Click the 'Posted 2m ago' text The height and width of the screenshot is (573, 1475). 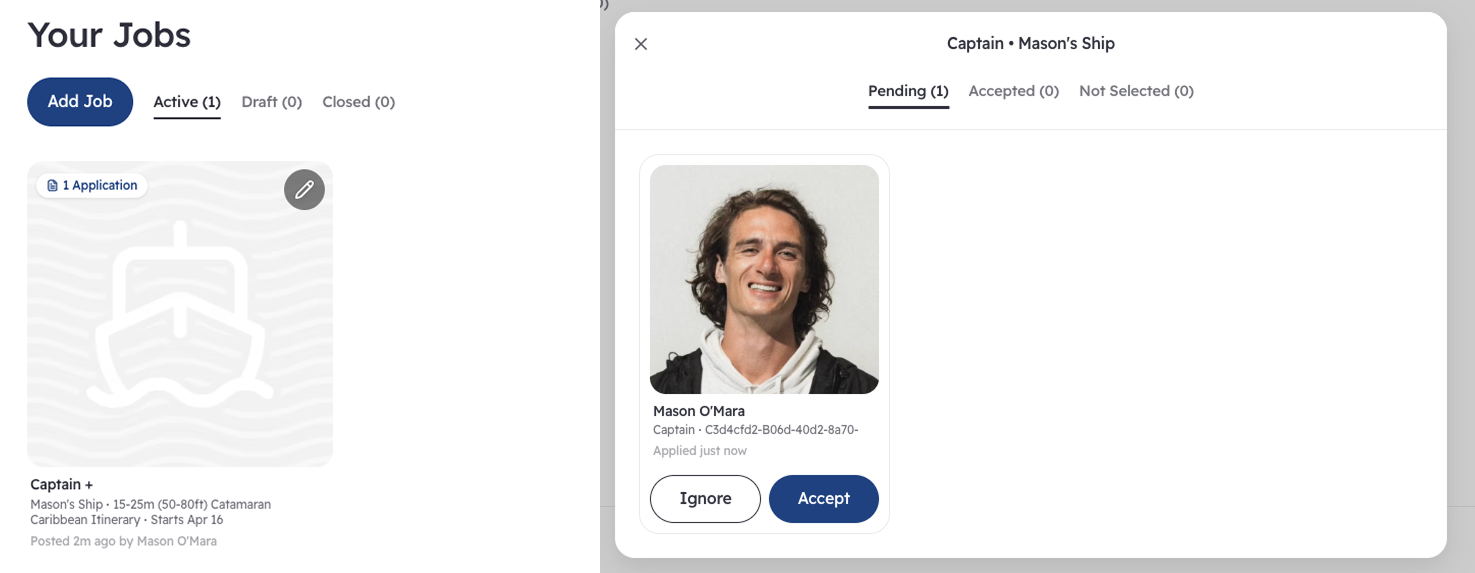[x=123, y=541]
